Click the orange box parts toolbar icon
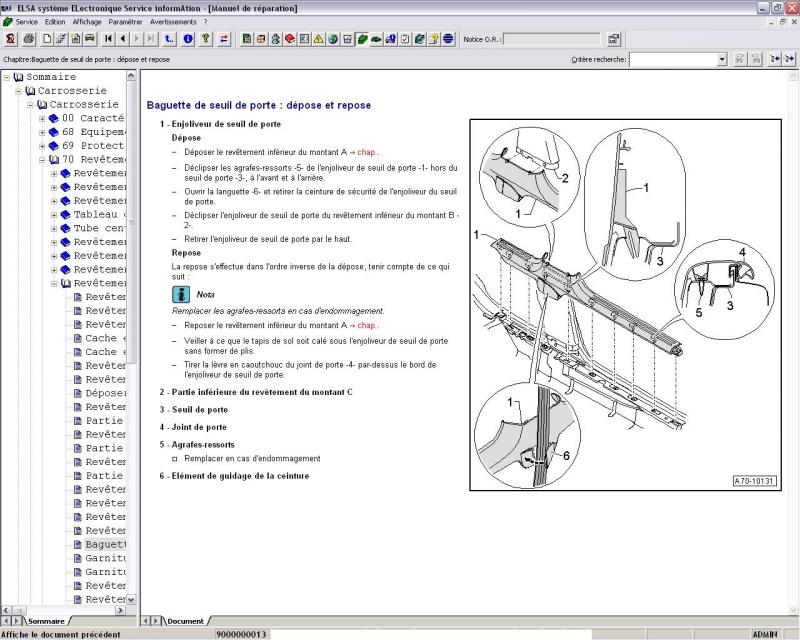The image size is (800, 640). 261,39
